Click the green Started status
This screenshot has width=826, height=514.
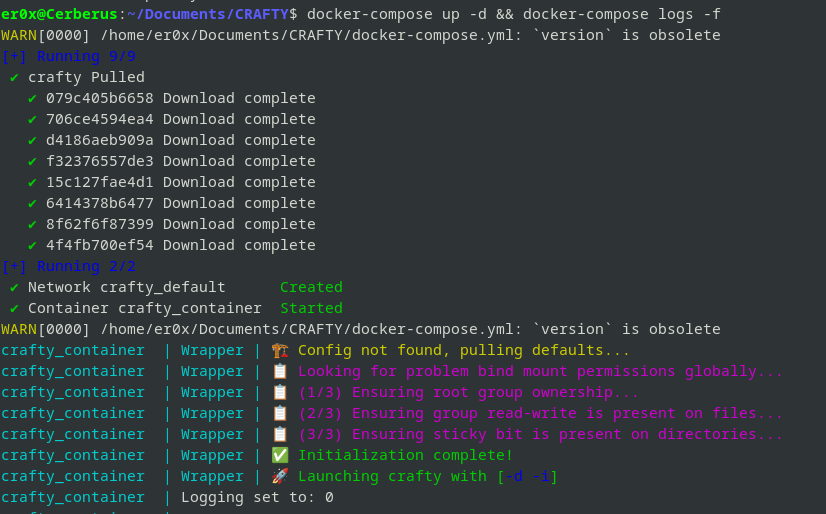[x=311, y=309]
